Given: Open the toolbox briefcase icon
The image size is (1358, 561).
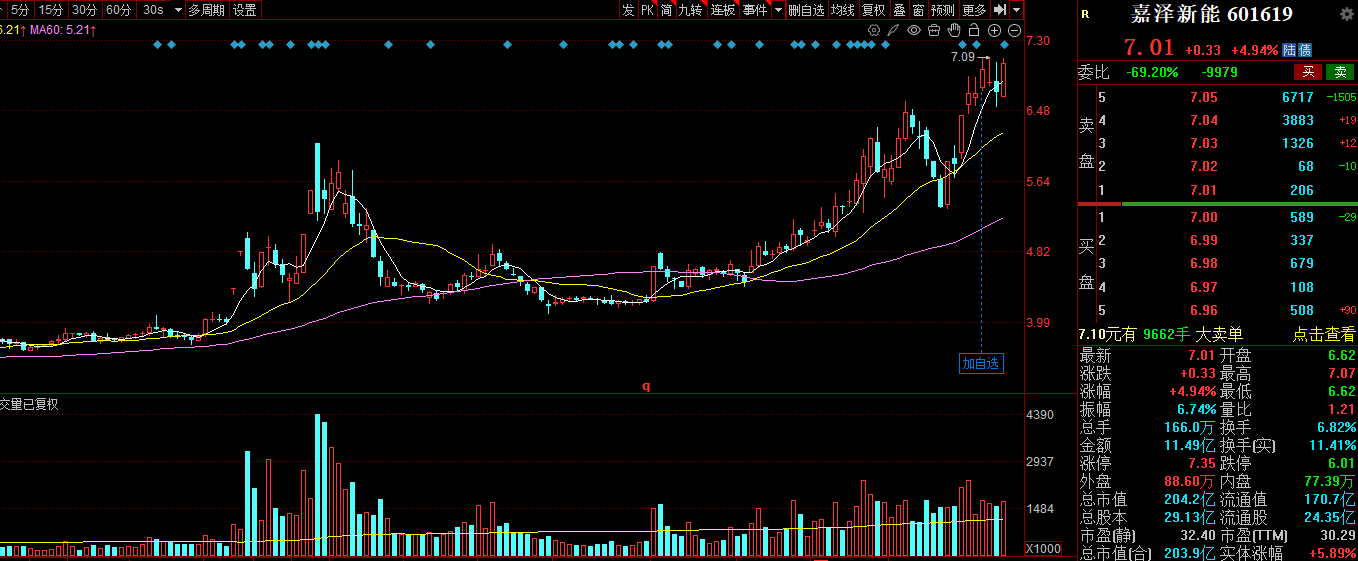Looking at the screenshot, I should pyautogui.click(x=933, y=31).
